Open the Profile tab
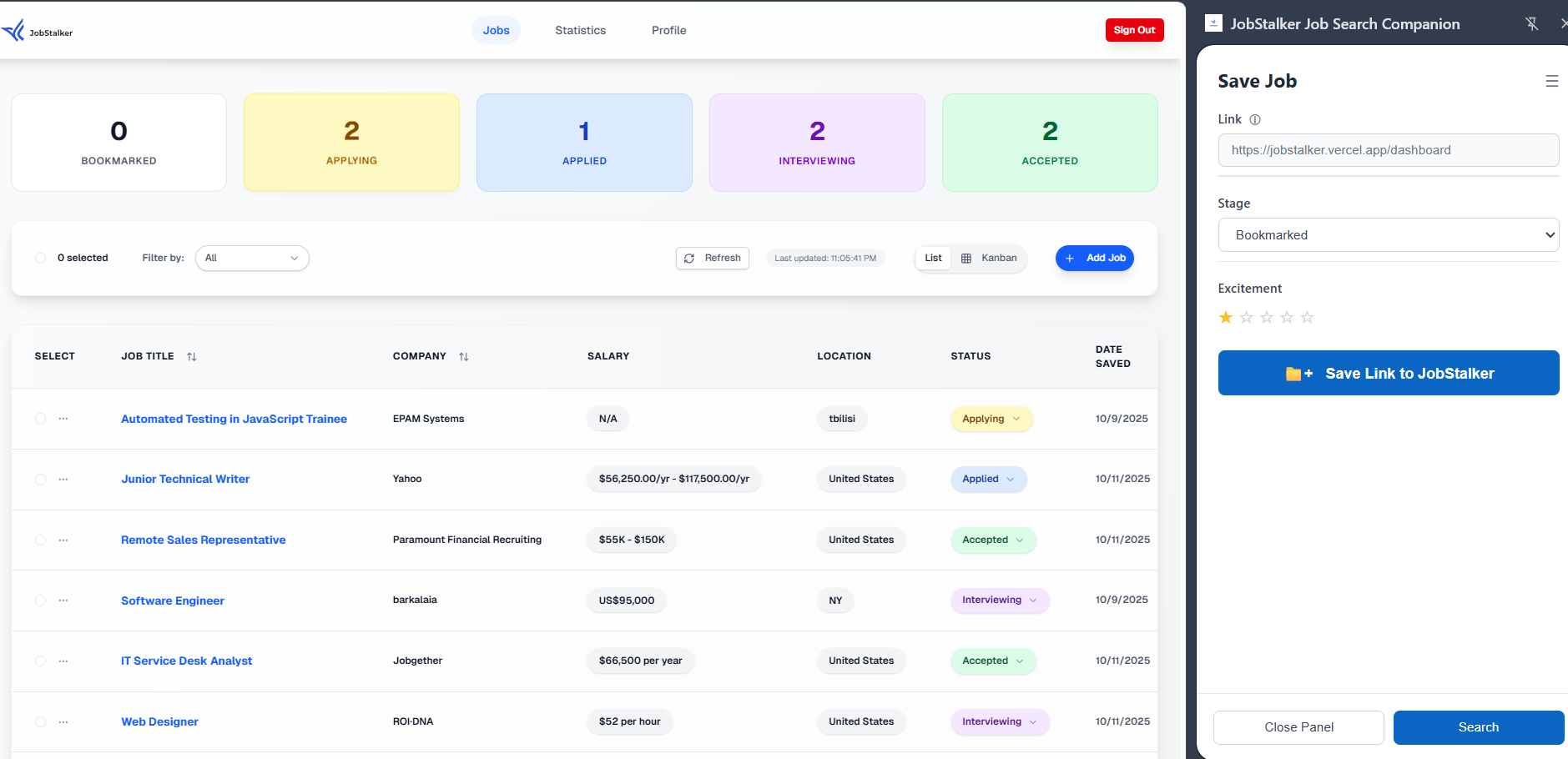The width and height of the screenshot is (1568, 759). [x=668, y=30]
